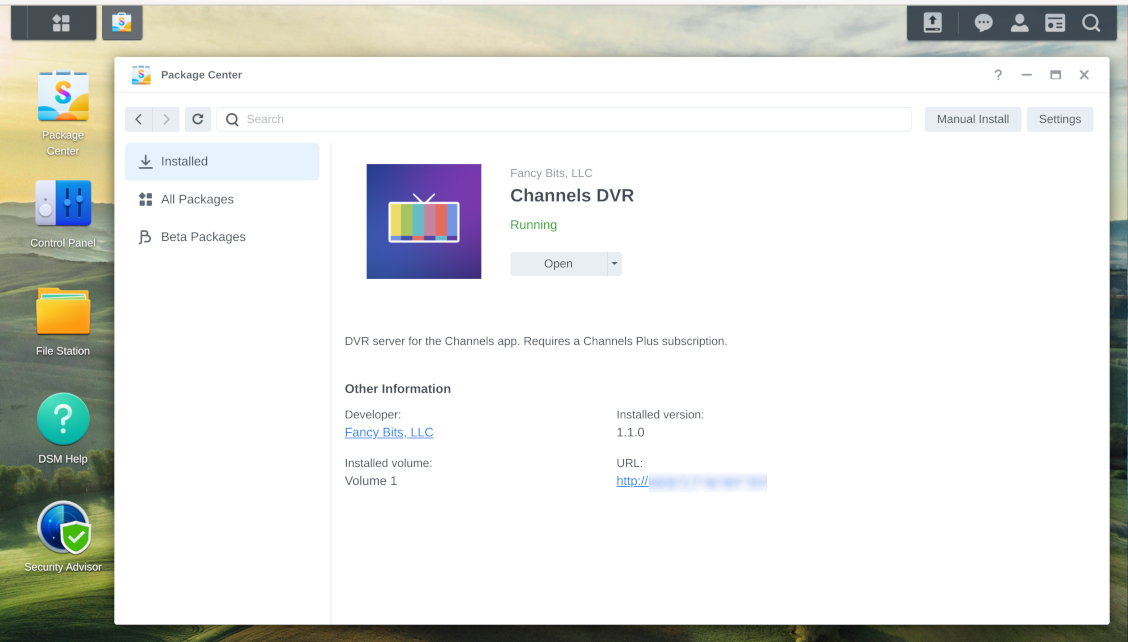Refresh the Package Center list
This screenshot has width=1128, height=642.
click(198, 119)
